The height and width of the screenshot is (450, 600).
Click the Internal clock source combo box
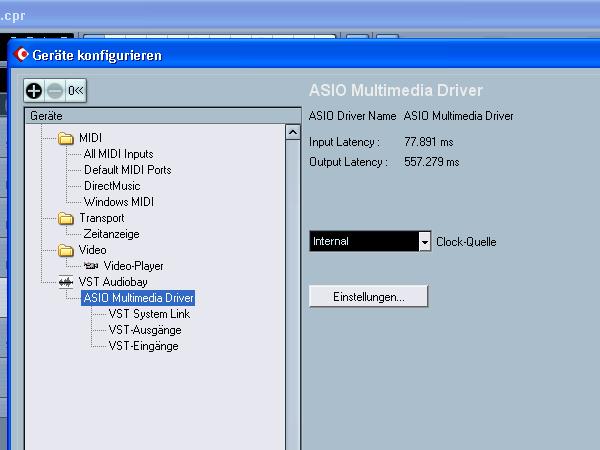click(370, 241)
